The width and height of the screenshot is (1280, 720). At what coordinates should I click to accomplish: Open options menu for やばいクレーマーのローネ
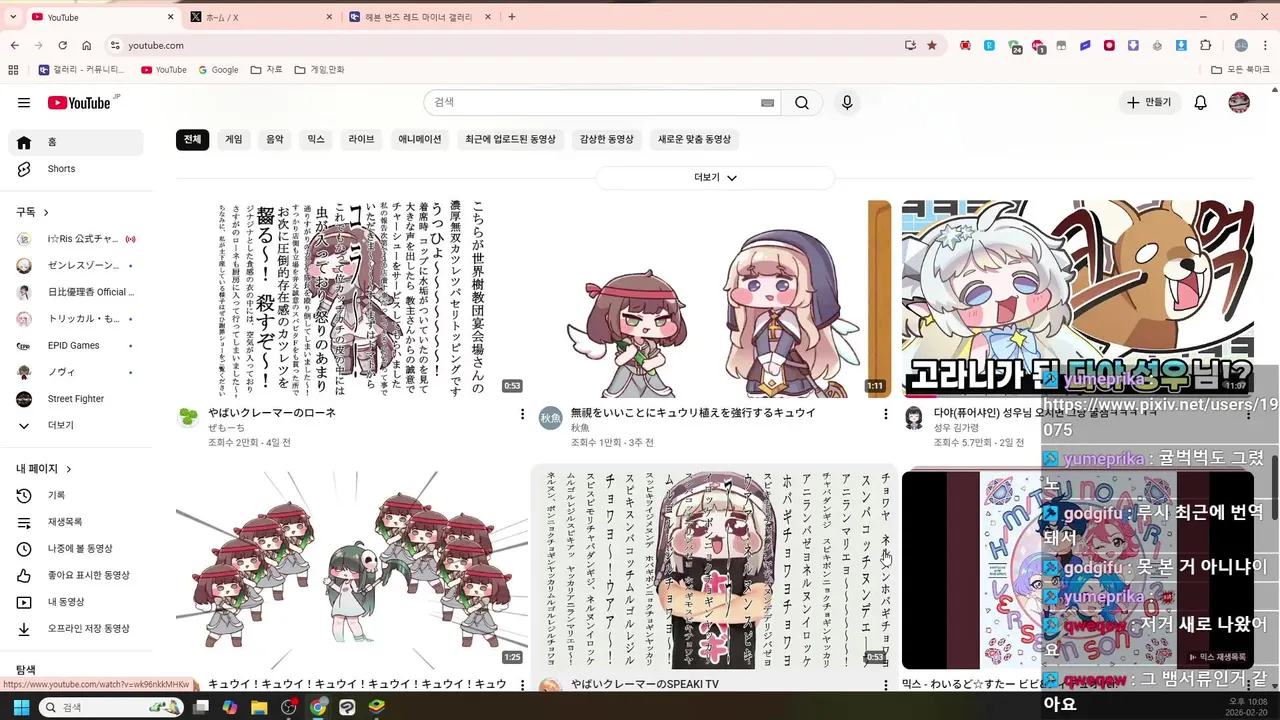522,414
